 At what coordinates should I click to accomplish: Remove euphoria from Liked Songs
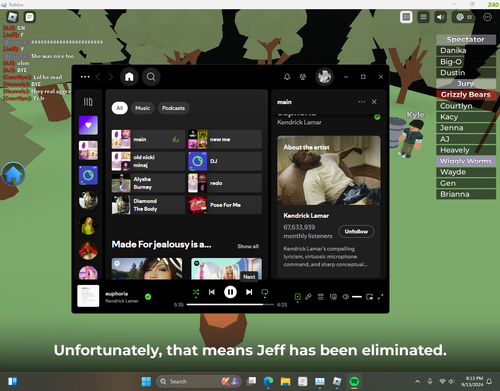(x=148, y=296)
